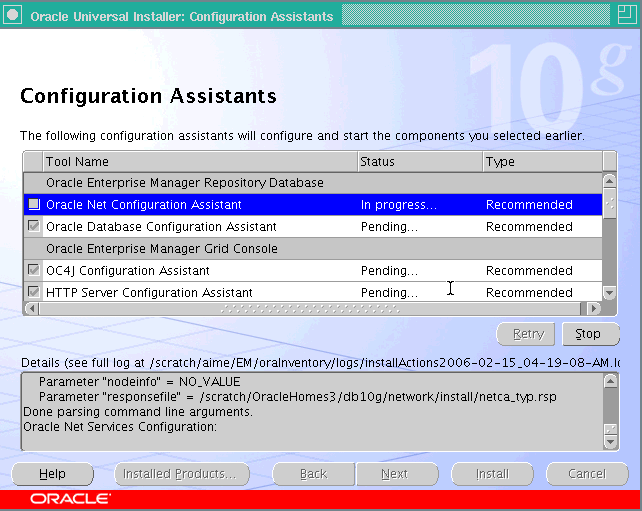
Task: Click the Type column header
Action: pos(540,161)
